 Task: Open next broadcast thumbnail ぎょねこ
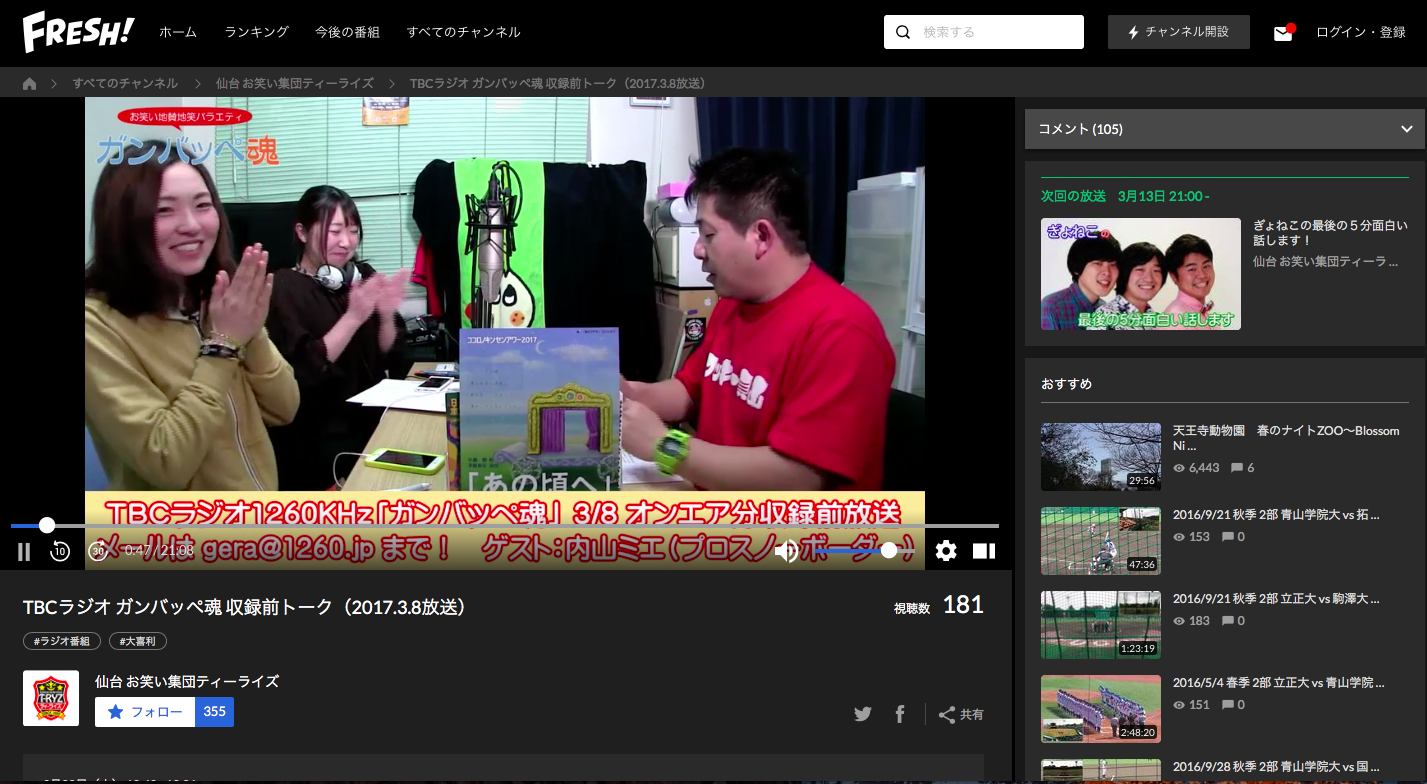(1141, 274)
